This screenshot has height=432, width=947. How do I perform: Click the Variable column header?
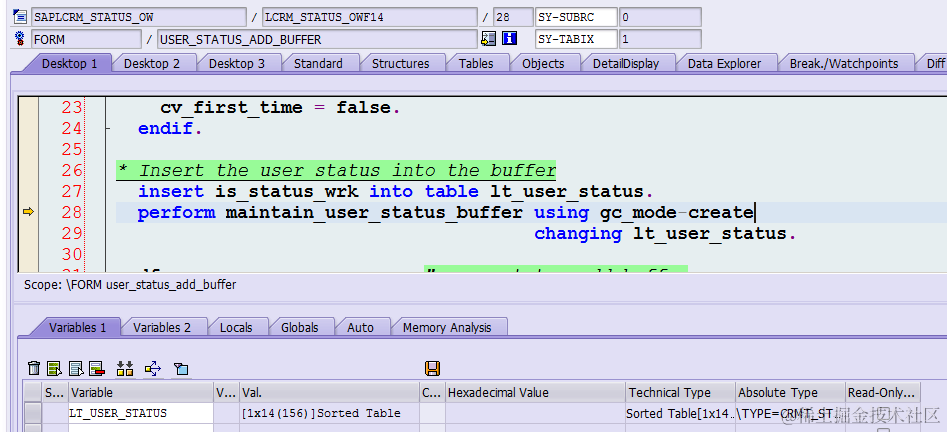(x=141, y=393)
